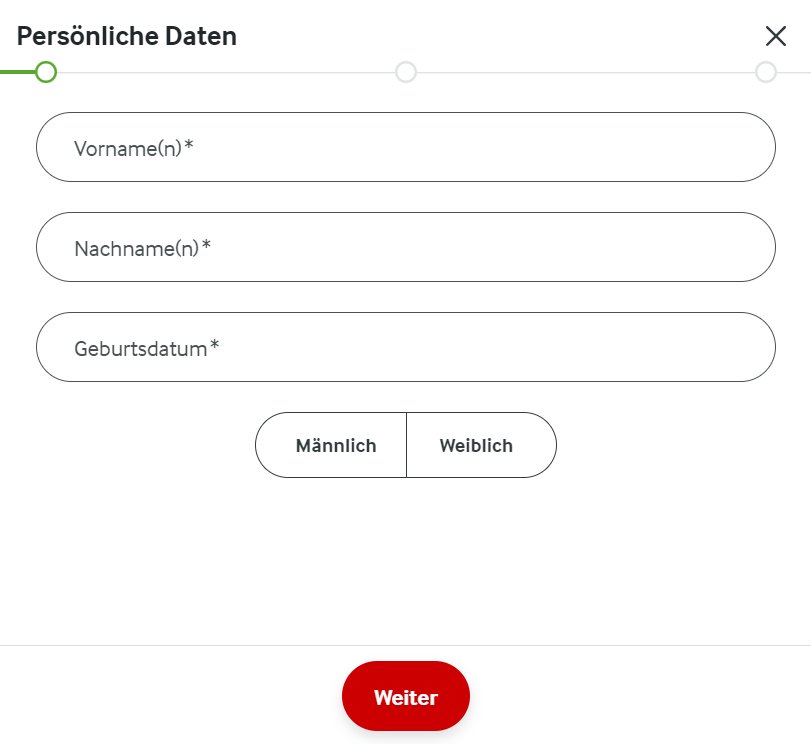This screenshot has width=811, height=744.
Task: Click the required asterisk beside Nachname(n)
Action: click(x=207, y=246)
